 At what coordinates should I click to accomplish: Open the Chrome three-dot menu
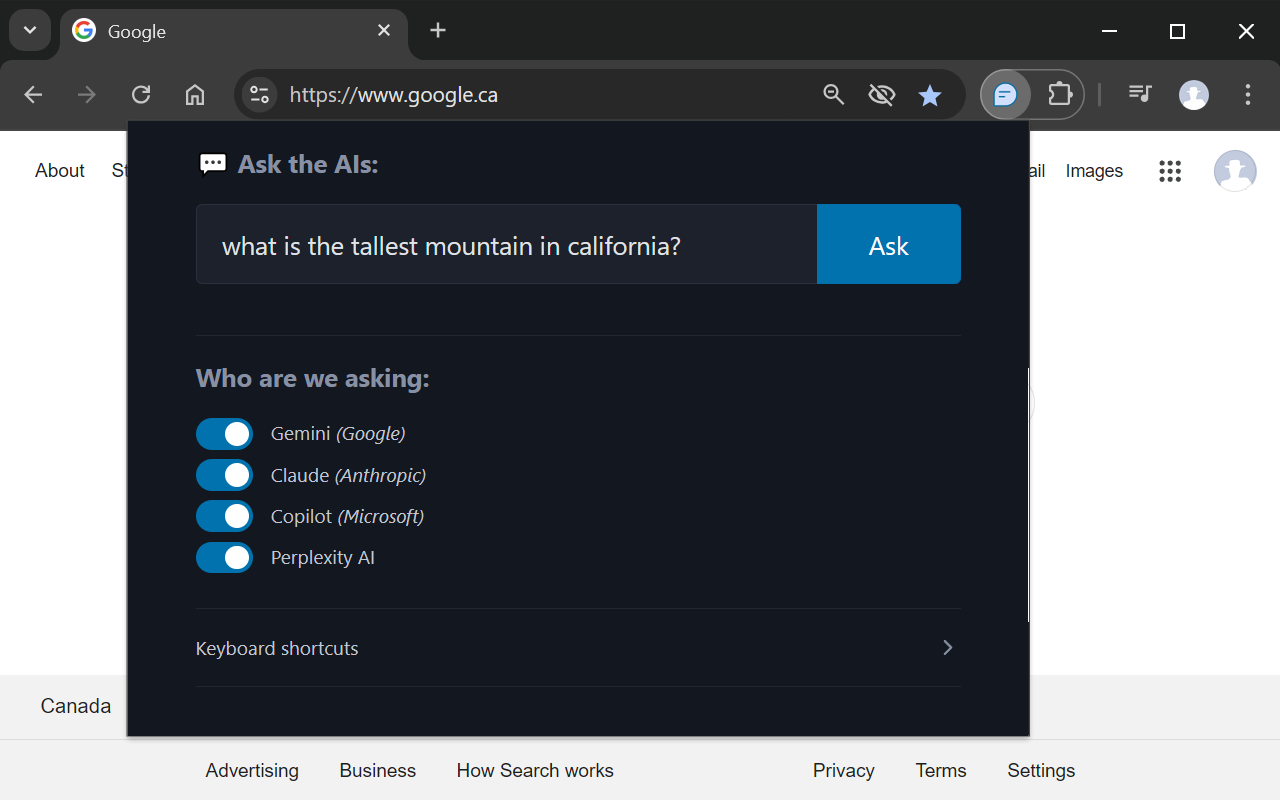[1247, 95]
